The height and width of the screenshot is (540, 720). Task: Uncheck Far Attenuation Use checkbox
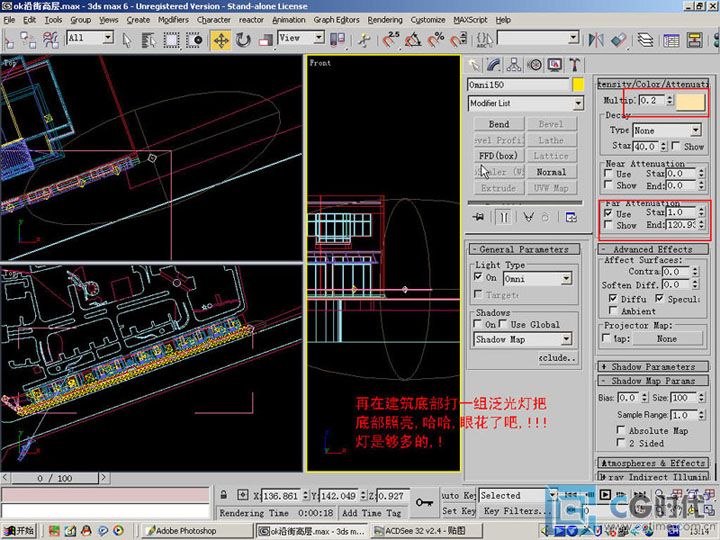click(x=608, y=213)
